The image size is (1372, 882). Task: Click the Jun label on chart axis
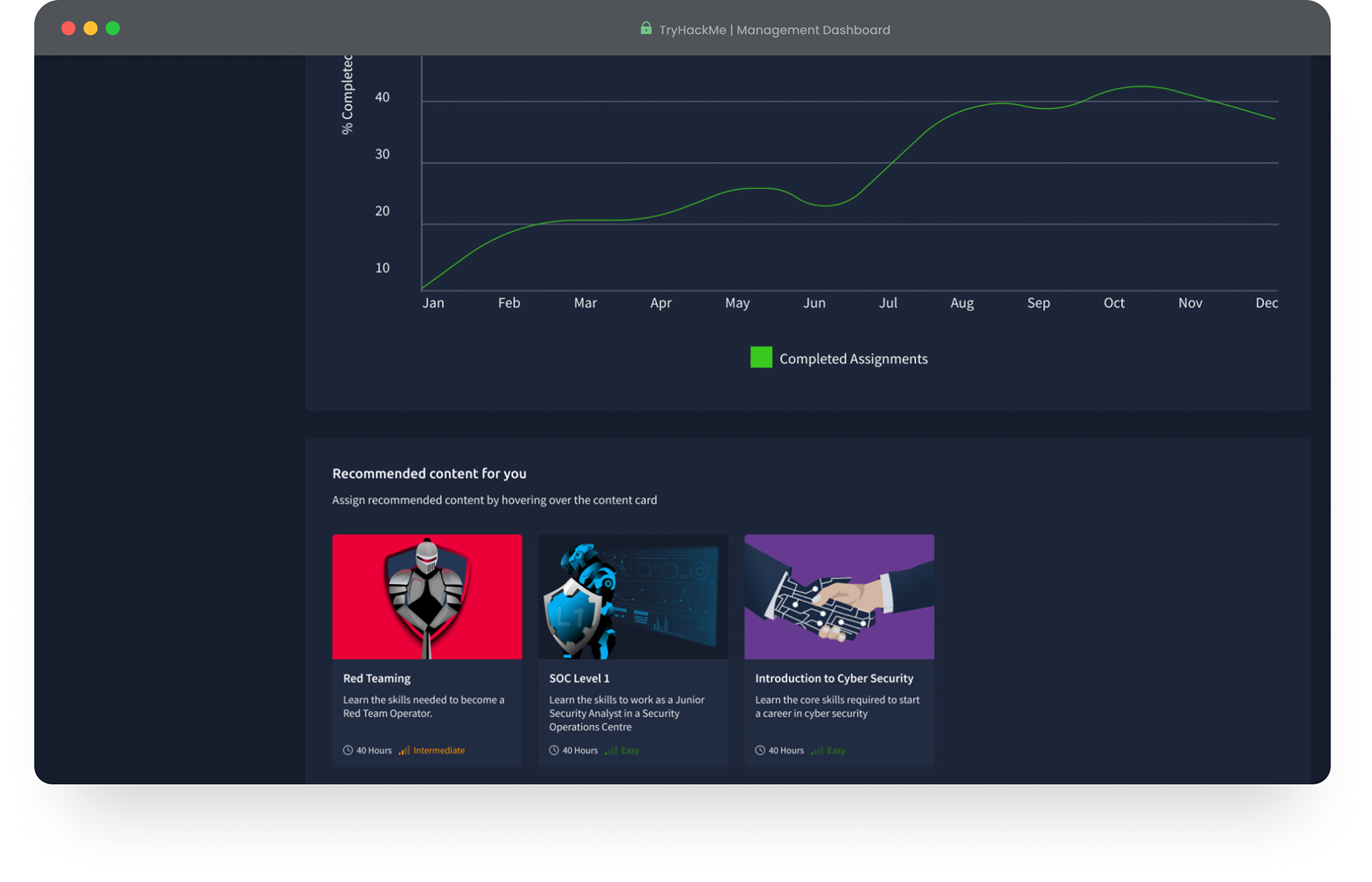814,302
